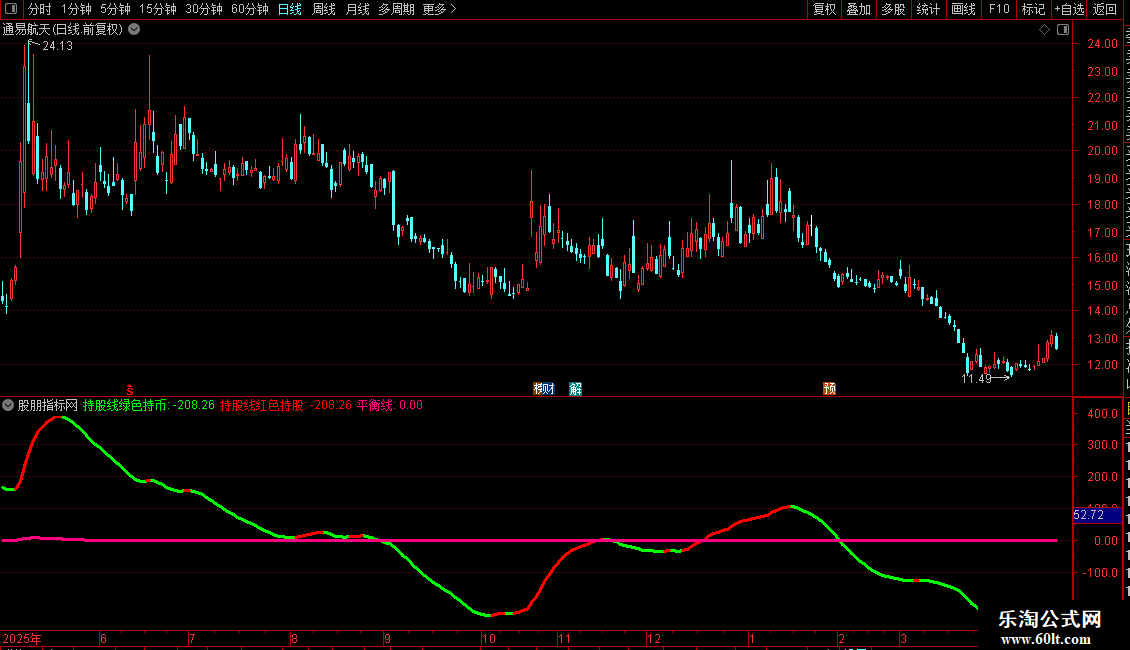
Task: Add stock via +自选 button
Action: coord(1069,9)
